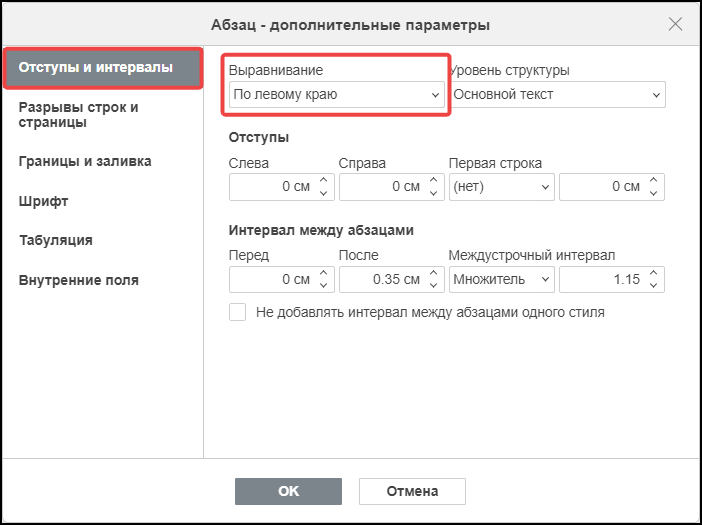Decrease the line spacing value 1.15
Viewport: 702px width, 525px height.
(653, 286)
